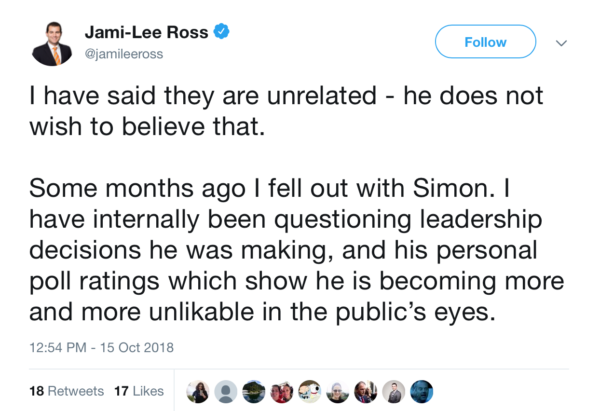Click the man in red tie avatar
Screen dimensions: 600x411
(366, 392)
